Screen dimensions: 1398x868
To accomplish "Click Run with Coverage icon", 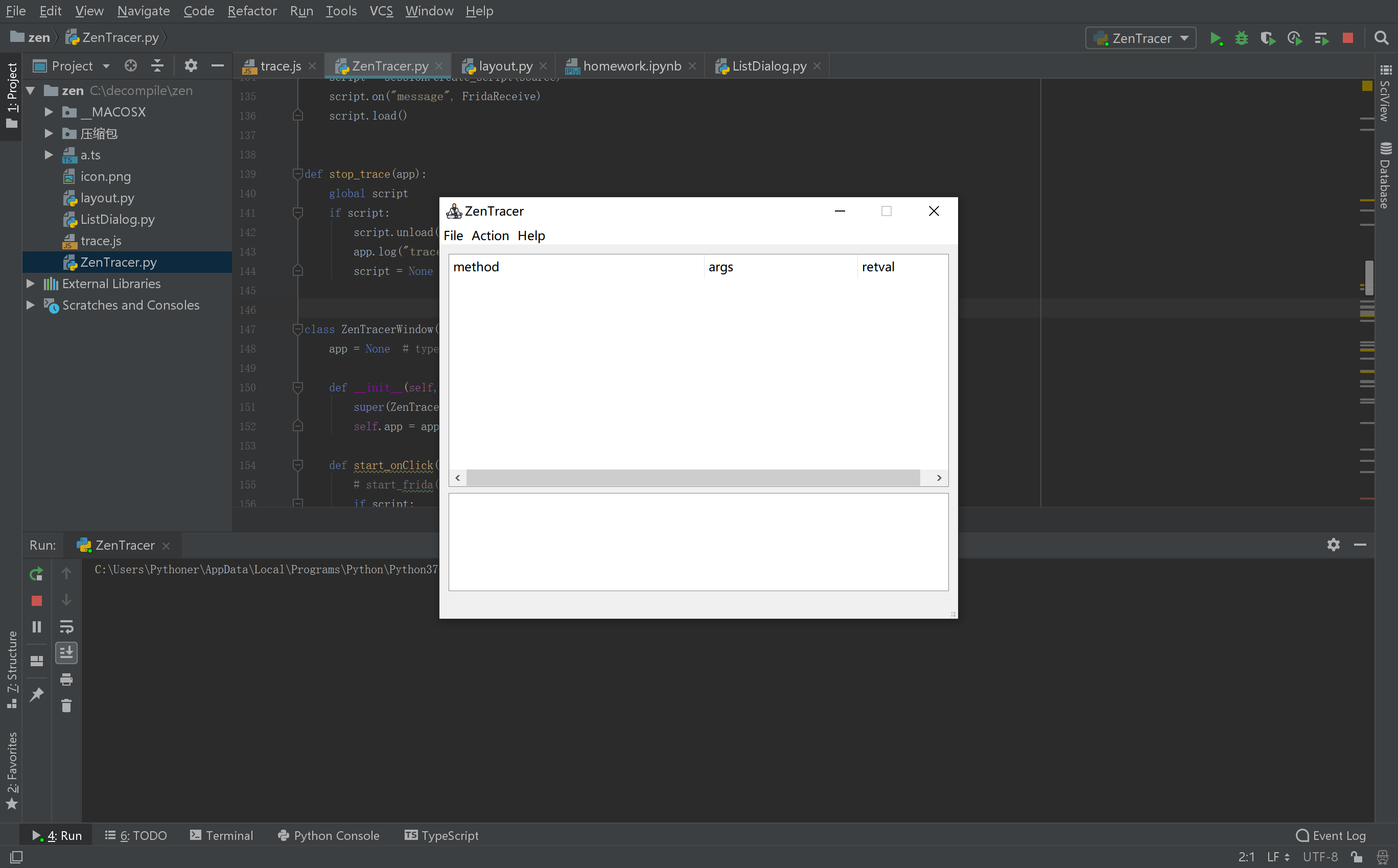I will 1268,38.
